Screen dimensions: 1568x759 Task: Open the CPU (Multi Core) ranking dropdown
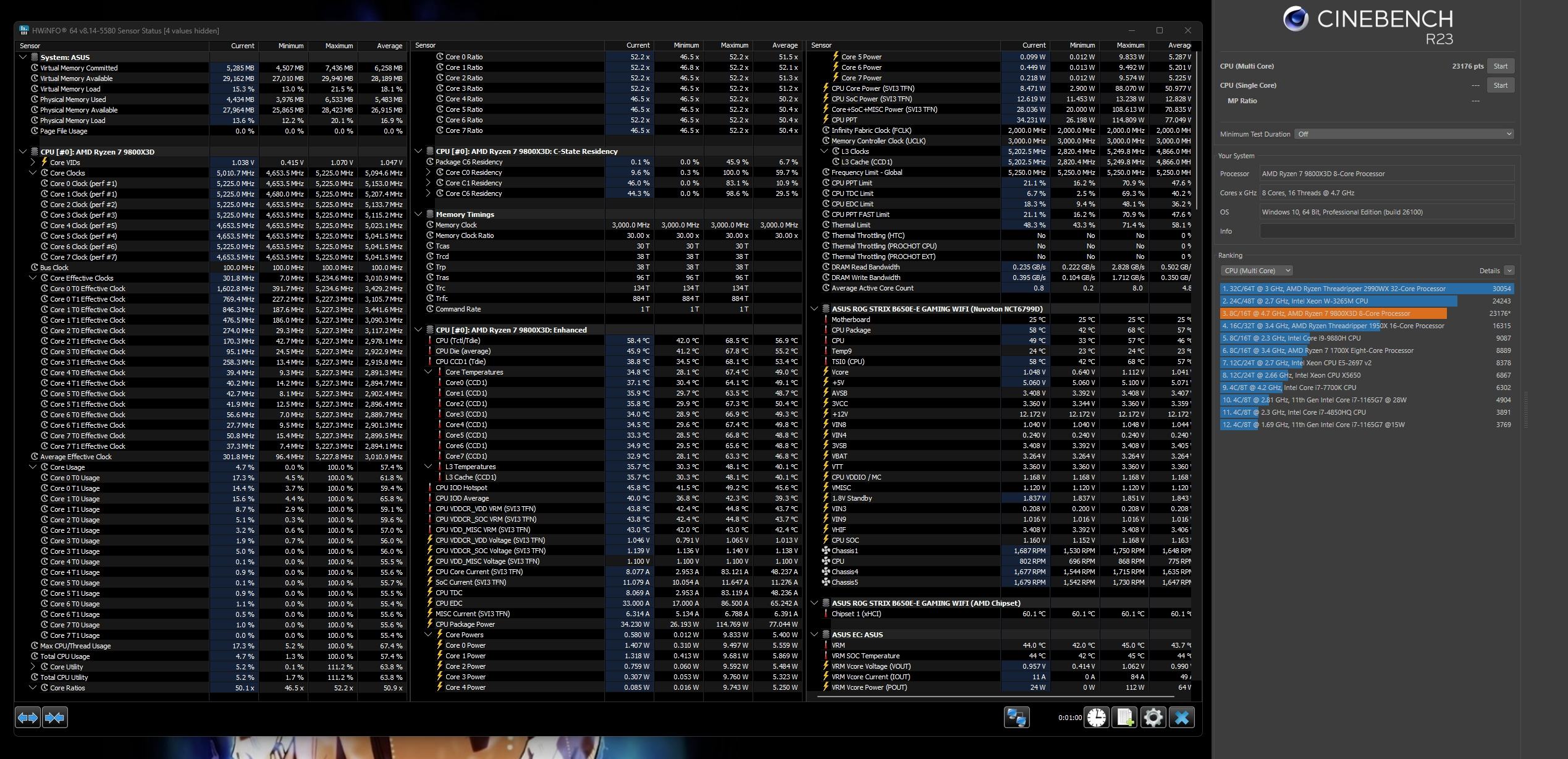pos(1256,271)
